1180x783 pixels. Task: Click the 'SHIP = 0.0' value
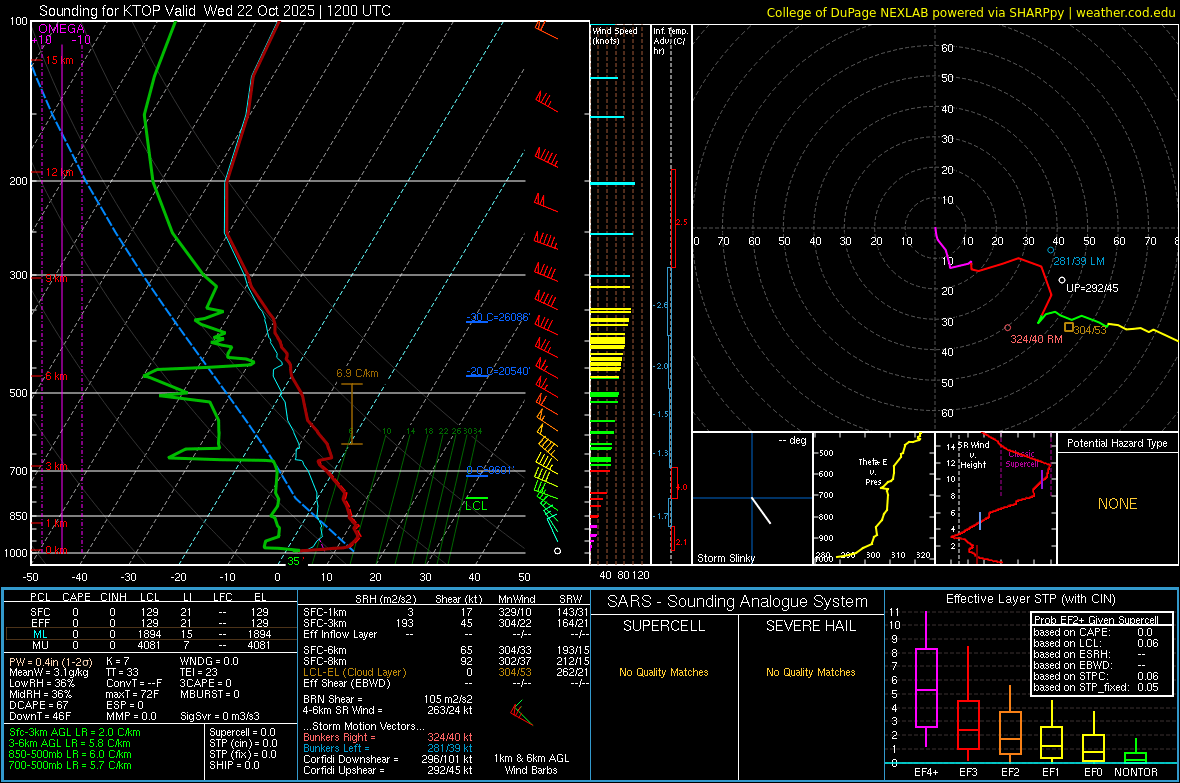click(x=234, y=765)
